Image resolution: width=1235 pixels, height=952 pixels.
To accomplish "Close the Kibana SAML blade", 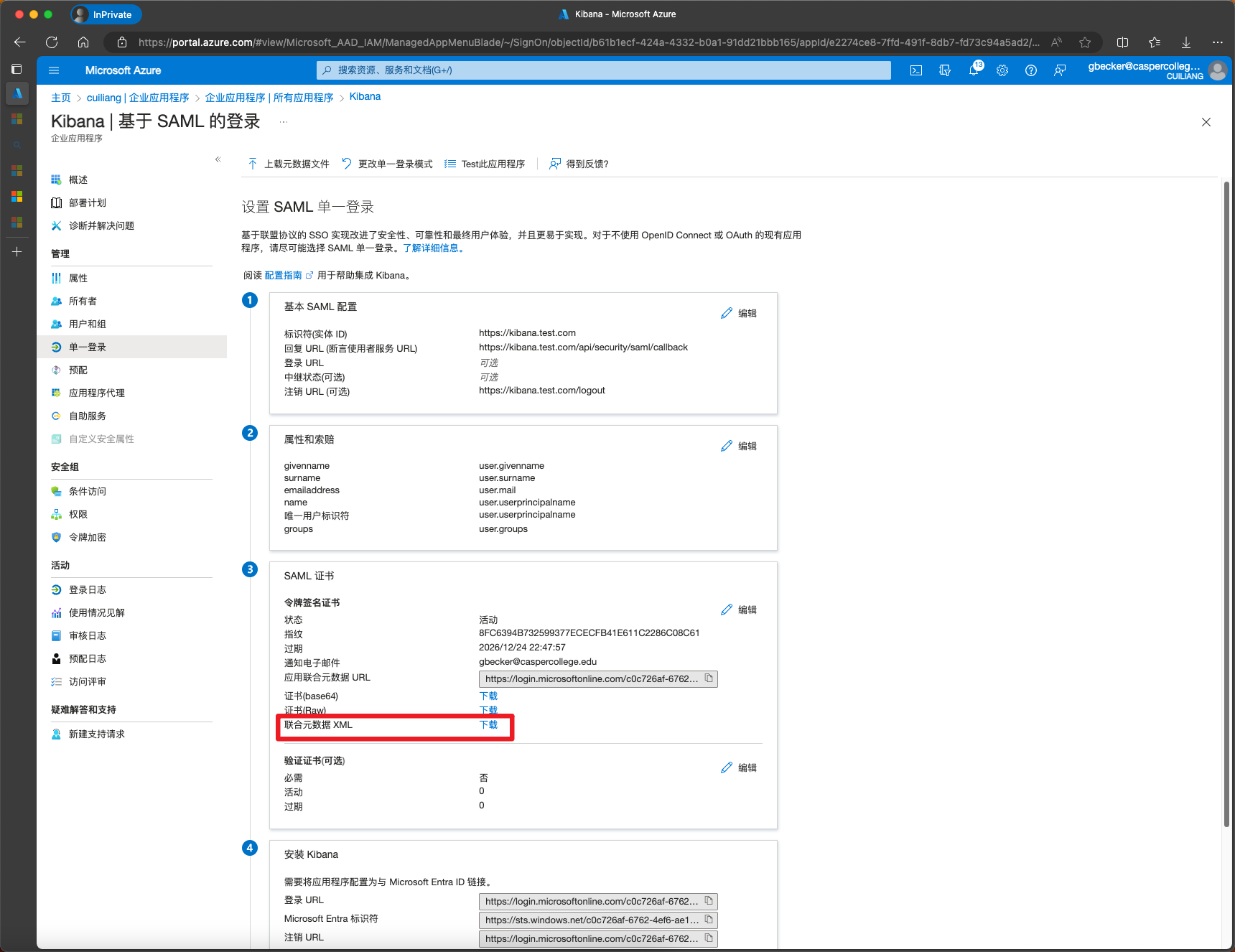I will tap(1206, 122).
